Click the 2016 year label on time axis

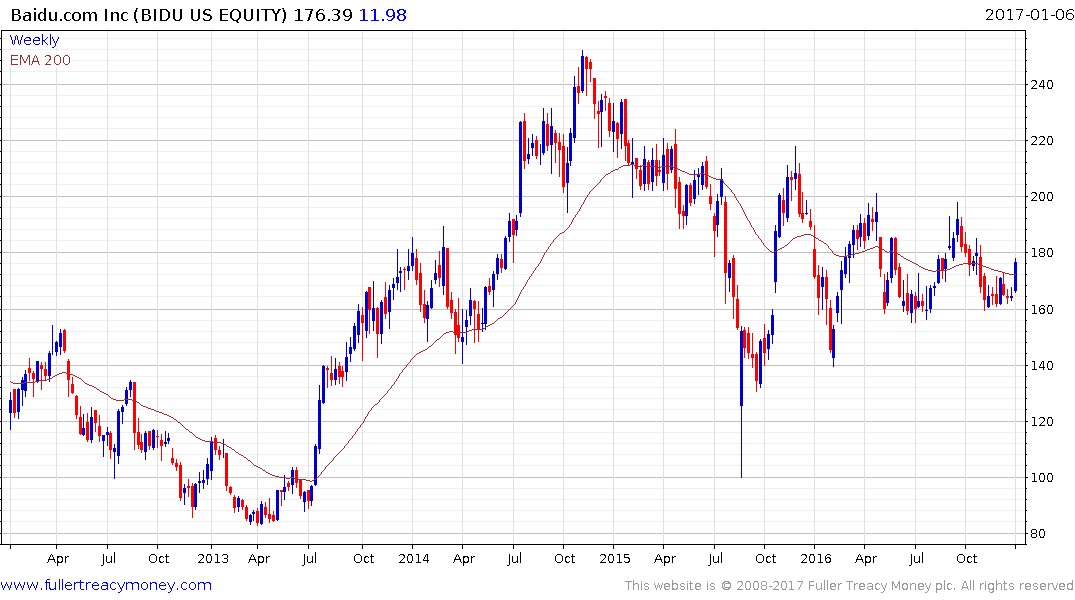pos(816,558)
